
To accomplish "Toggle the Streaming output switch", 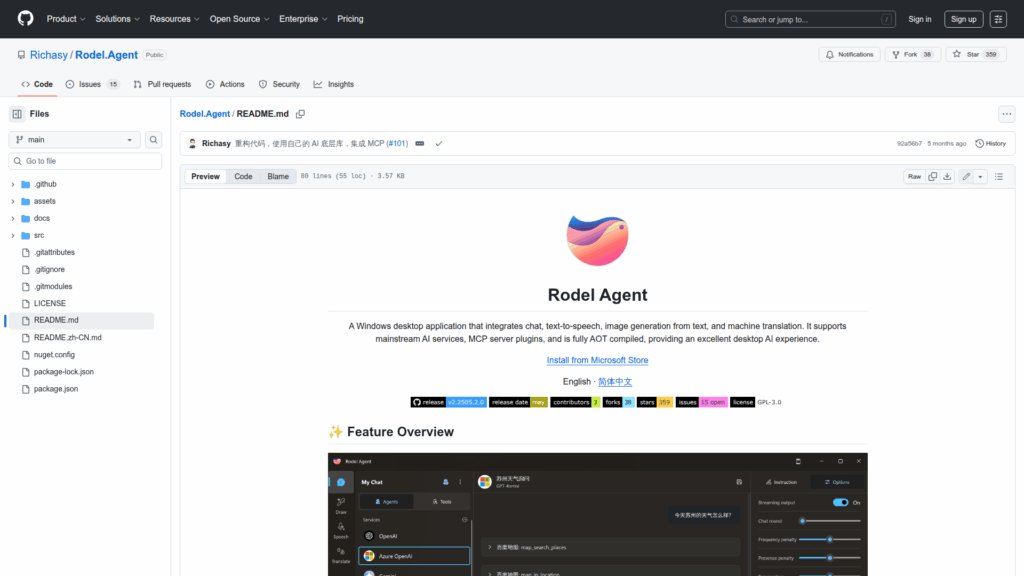I will 840,502.
